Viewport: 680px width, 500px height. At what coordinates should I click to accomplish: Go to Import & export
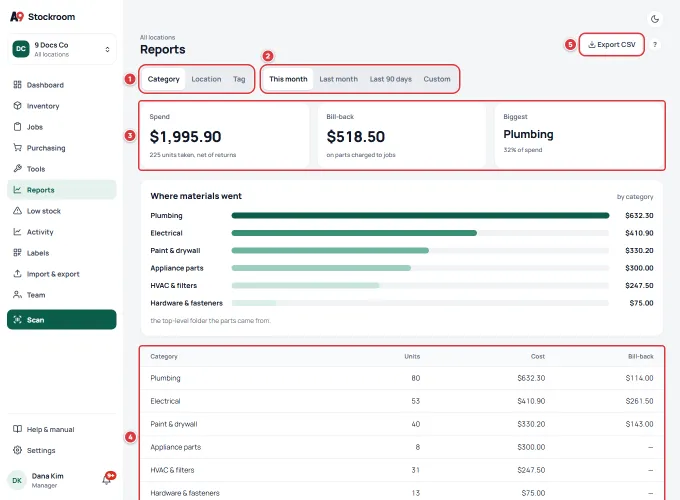62,274
